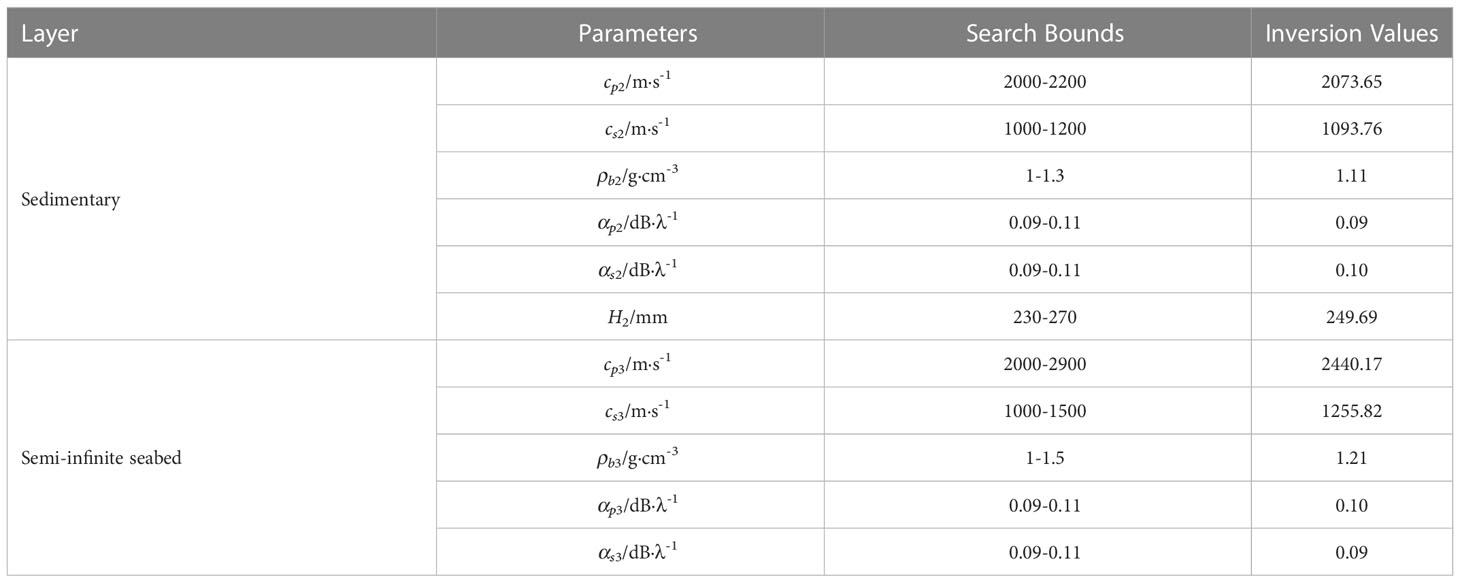Click the 1-1.5 search bounds cell
This screenshot has width=1460, height=583.
[1038, 458]
